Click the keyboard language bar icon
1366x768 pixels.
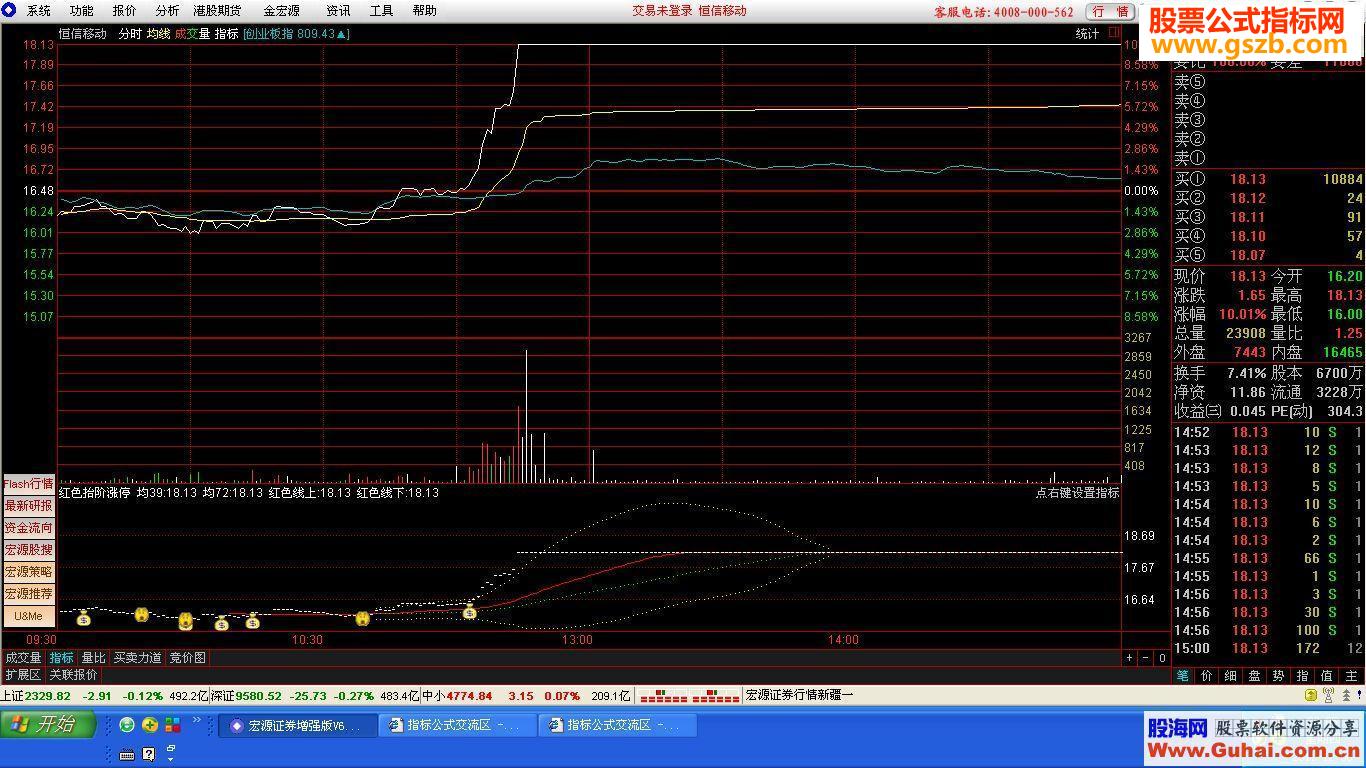click(127, 754)
